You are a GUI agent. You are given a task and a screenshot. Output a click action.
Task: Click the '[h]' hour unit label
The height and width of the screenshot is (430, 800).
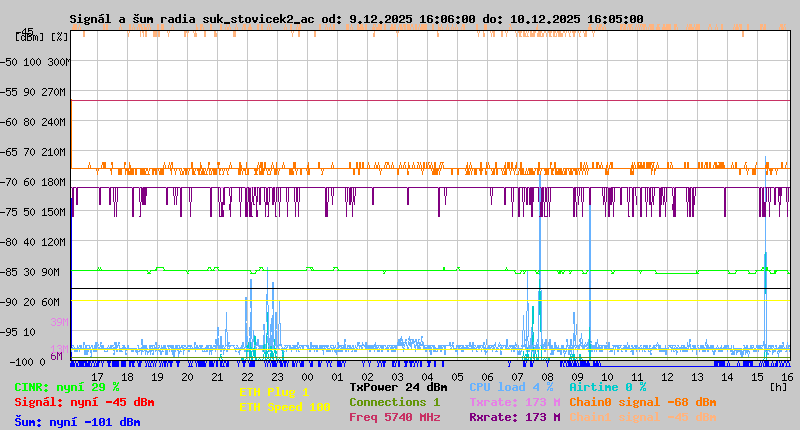[x=779, y=388]
